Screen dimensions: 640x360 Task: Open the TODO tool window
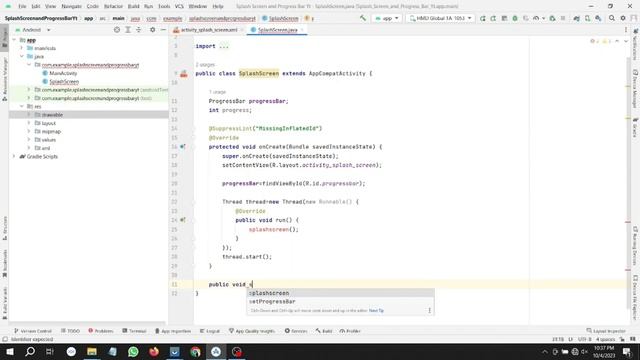[x=70, y=331]
